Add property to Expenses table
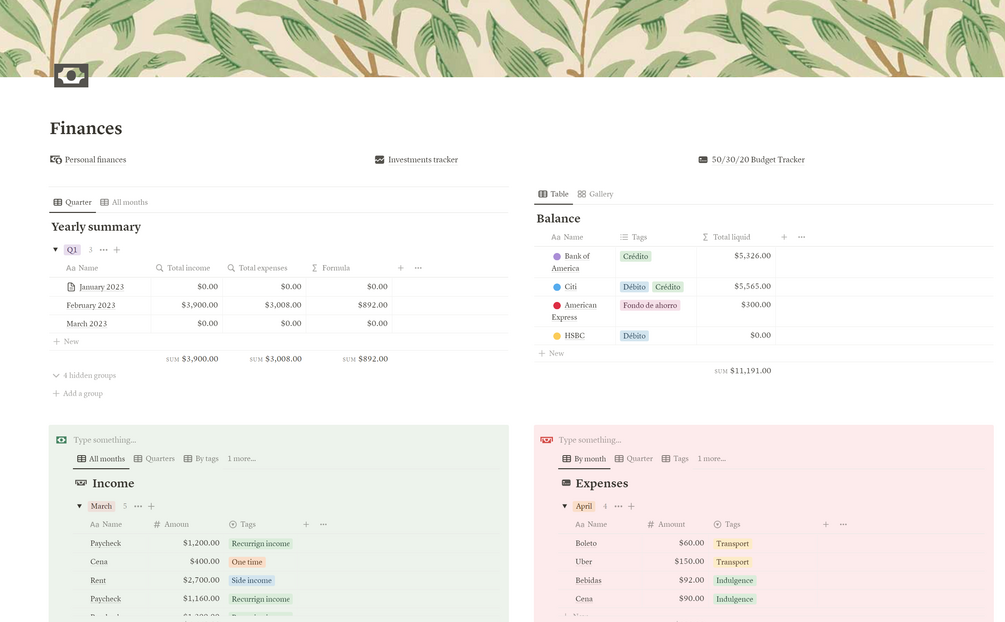 pos(826,525)
